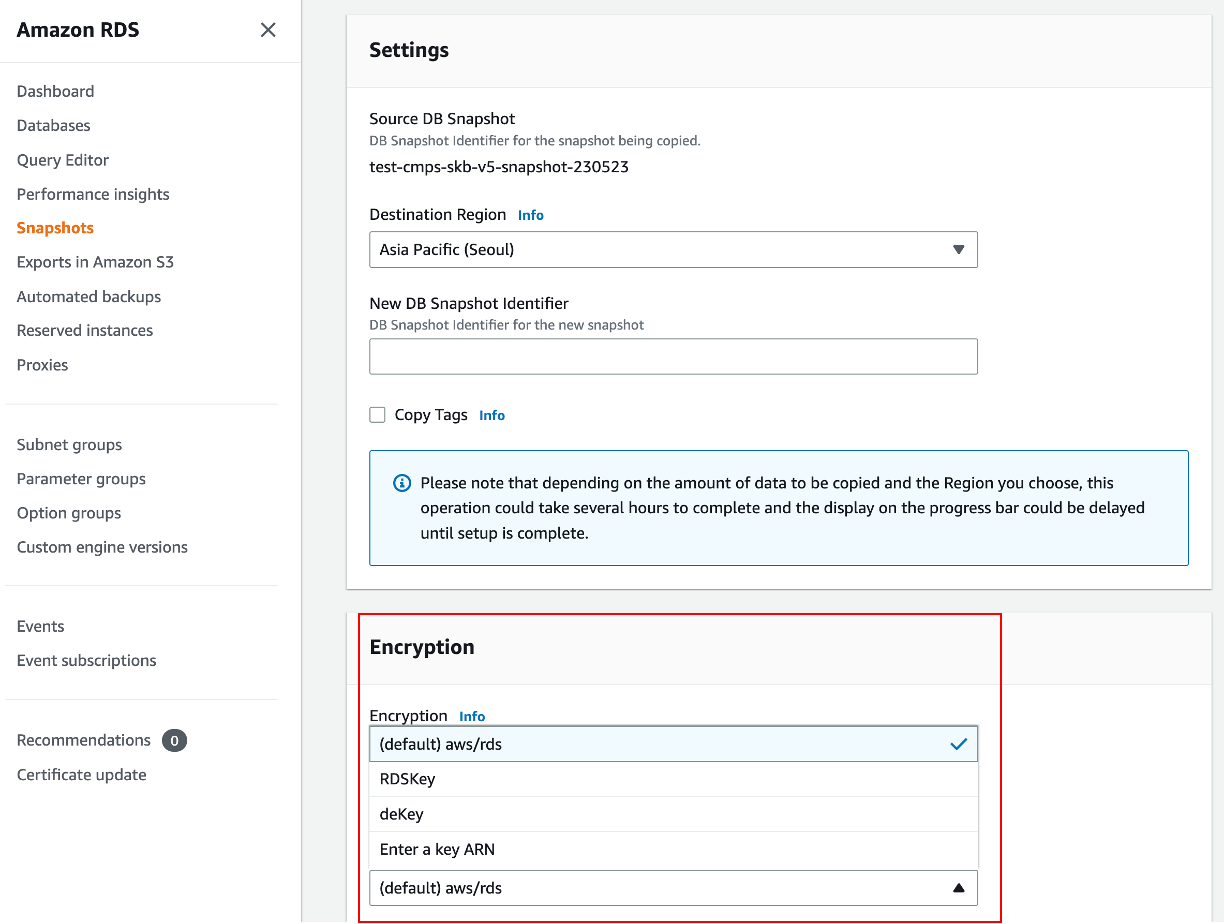This screenshot has width=1224, height=924.
Task: Click source snapshot name test-cmps-skb-v5-snapshot-230523
Action: click(499, 167)
